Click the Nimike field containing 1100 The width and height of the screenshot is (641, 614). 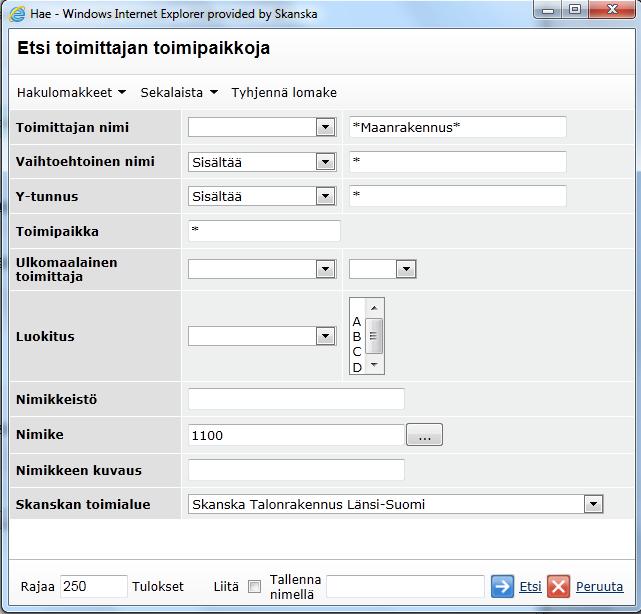[296, 435]
